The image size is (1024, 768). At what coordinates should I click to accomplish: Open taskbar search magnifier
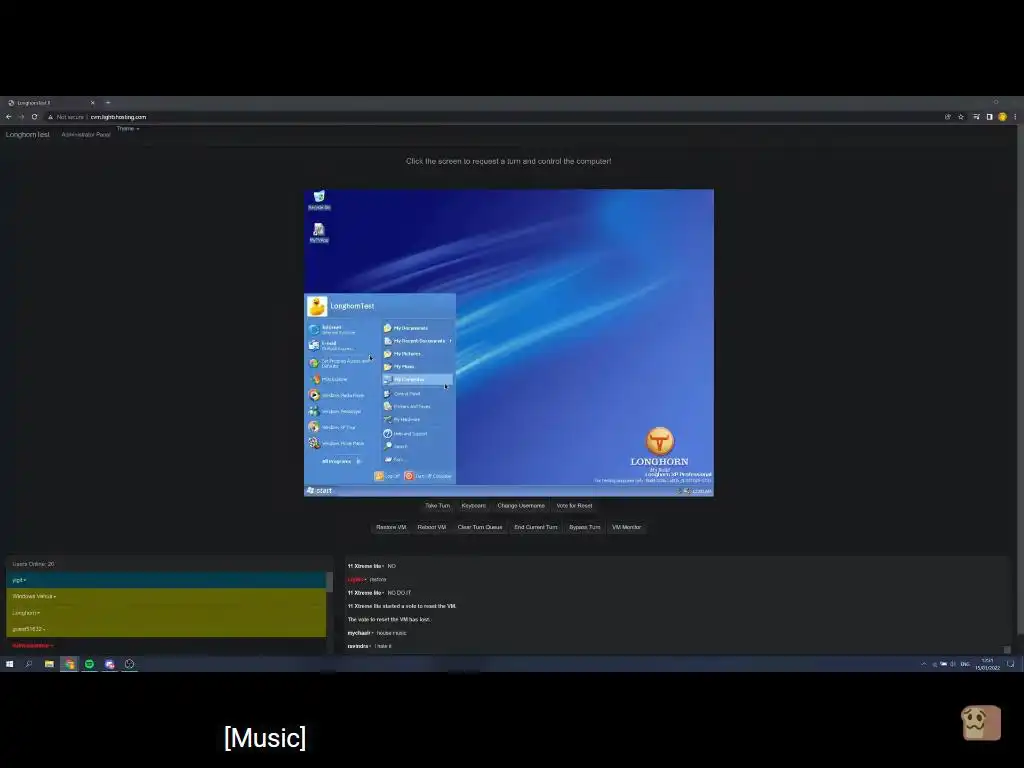click(29, 664)
